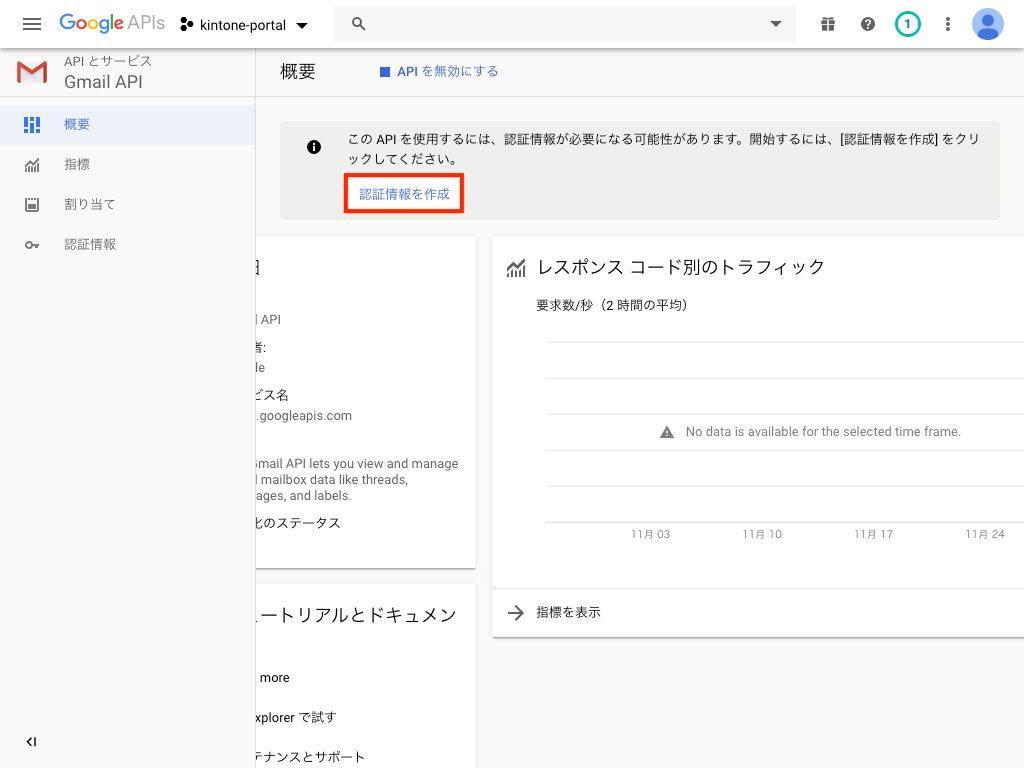
Task: Click the 認証情報を作成 link
Action: (404, 194)
